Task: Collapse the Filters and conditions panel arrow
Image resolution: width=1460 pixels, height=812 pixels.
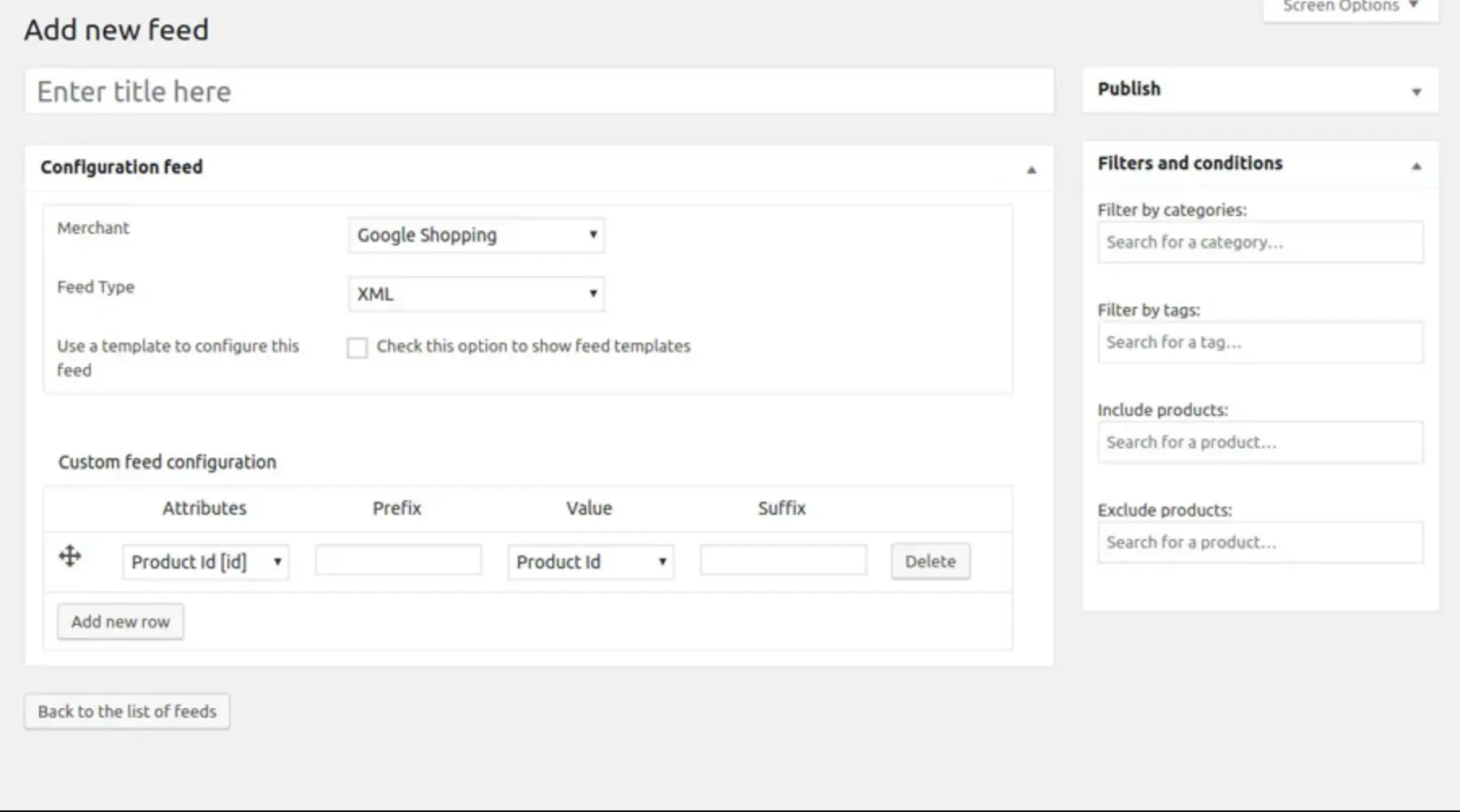Action: point(1416,166)
